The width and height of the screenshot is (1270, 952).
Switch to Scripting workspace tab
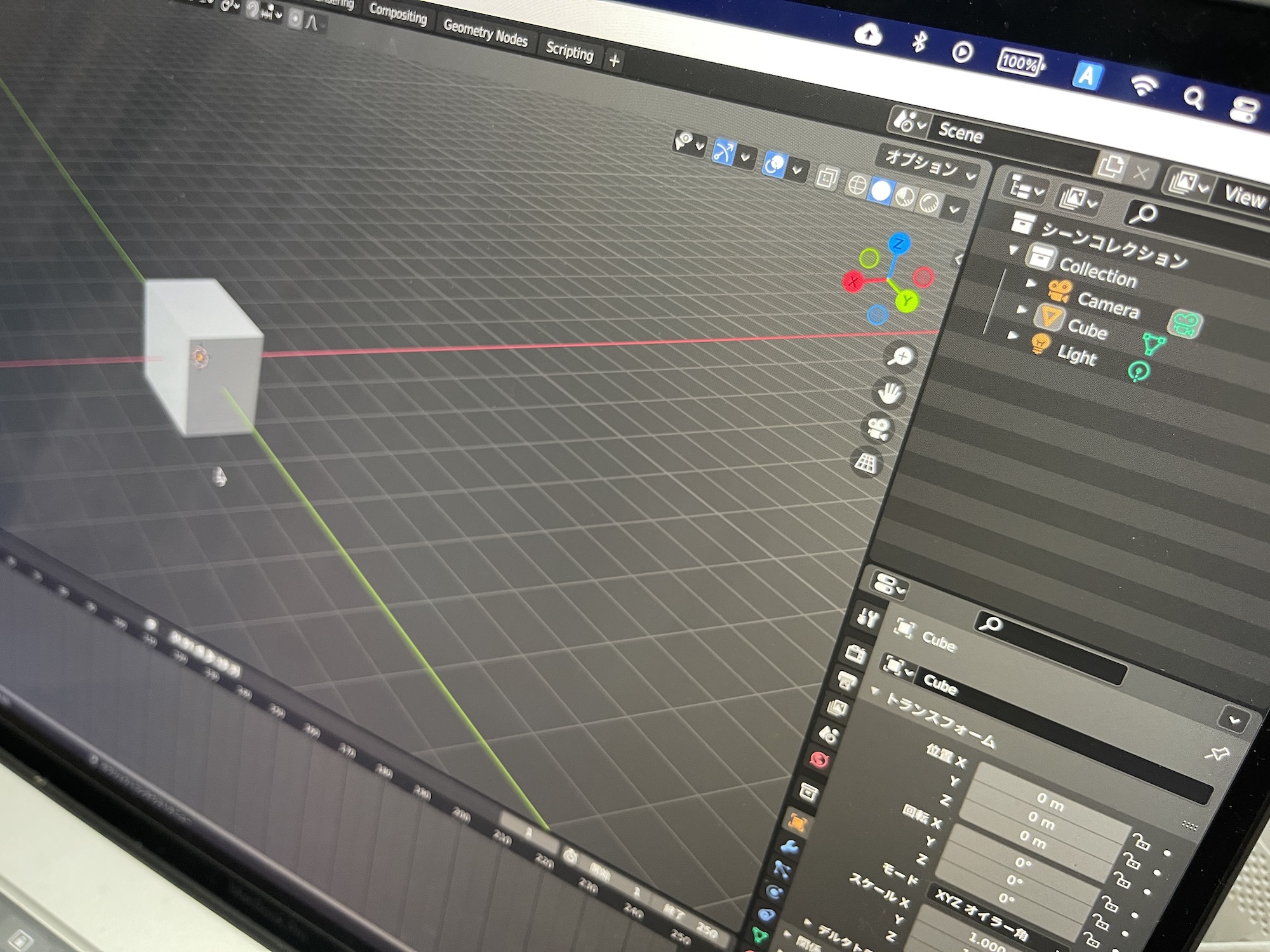tap(569, 52)
